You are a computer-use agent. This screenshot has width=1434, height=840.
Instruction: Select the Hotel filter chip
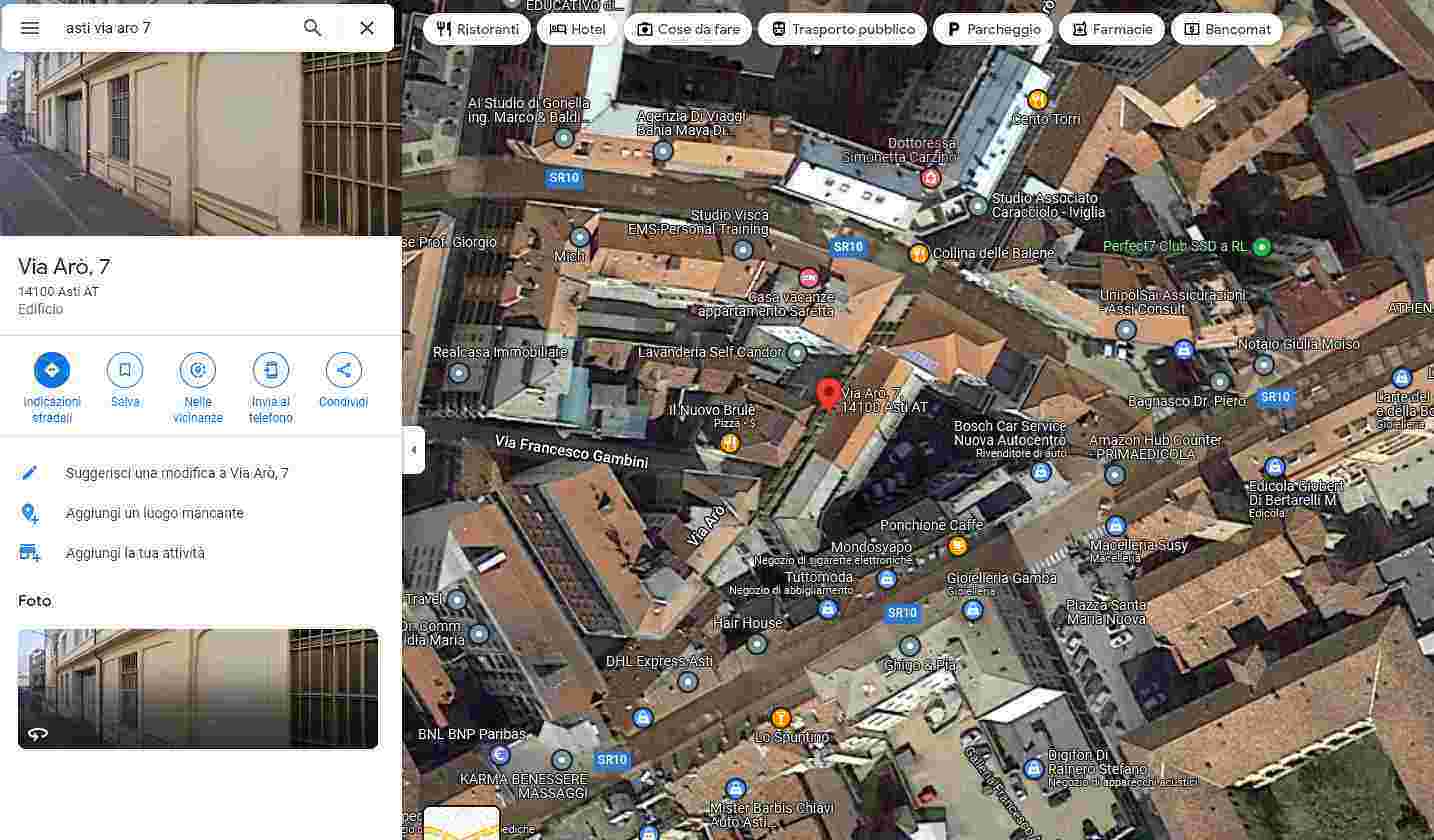[x=578, y=29]
